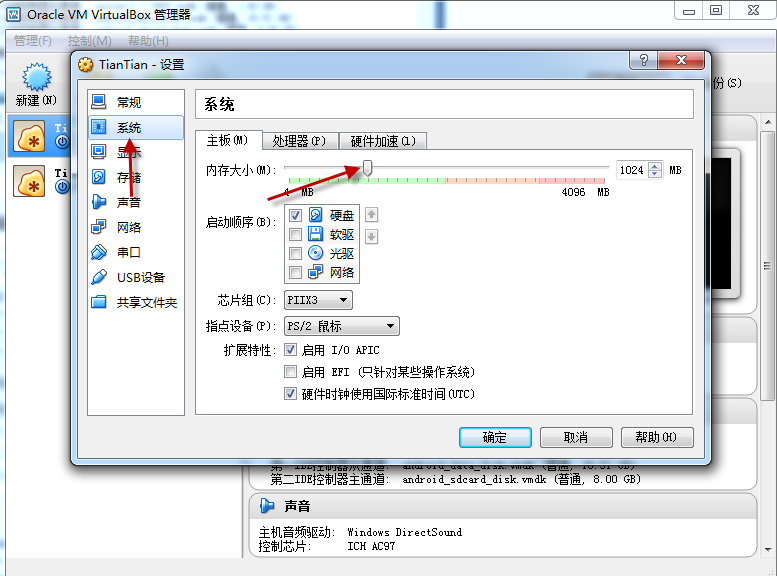Click the gear icon in settings title
The image size is (777, 576).
[86, 64]
